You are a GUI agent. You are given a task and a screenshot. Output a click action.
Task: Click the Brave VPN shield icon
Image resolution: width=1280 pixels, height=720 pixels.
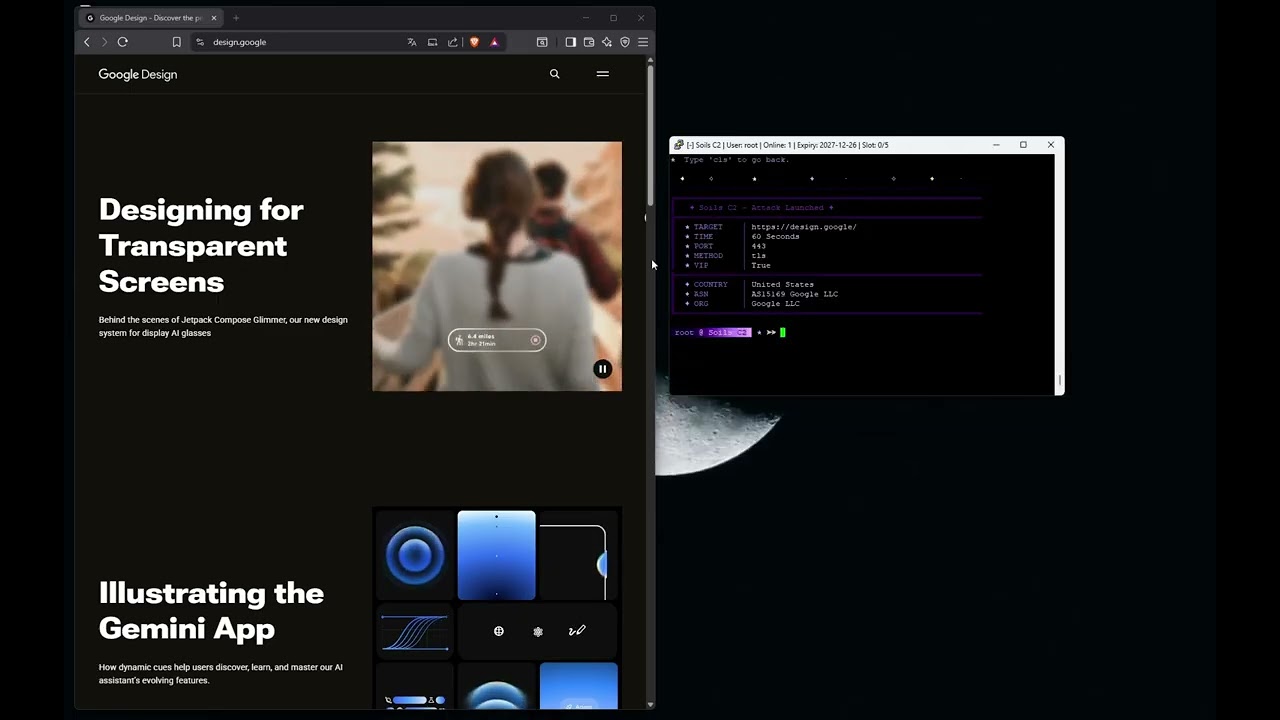[625, 42]
